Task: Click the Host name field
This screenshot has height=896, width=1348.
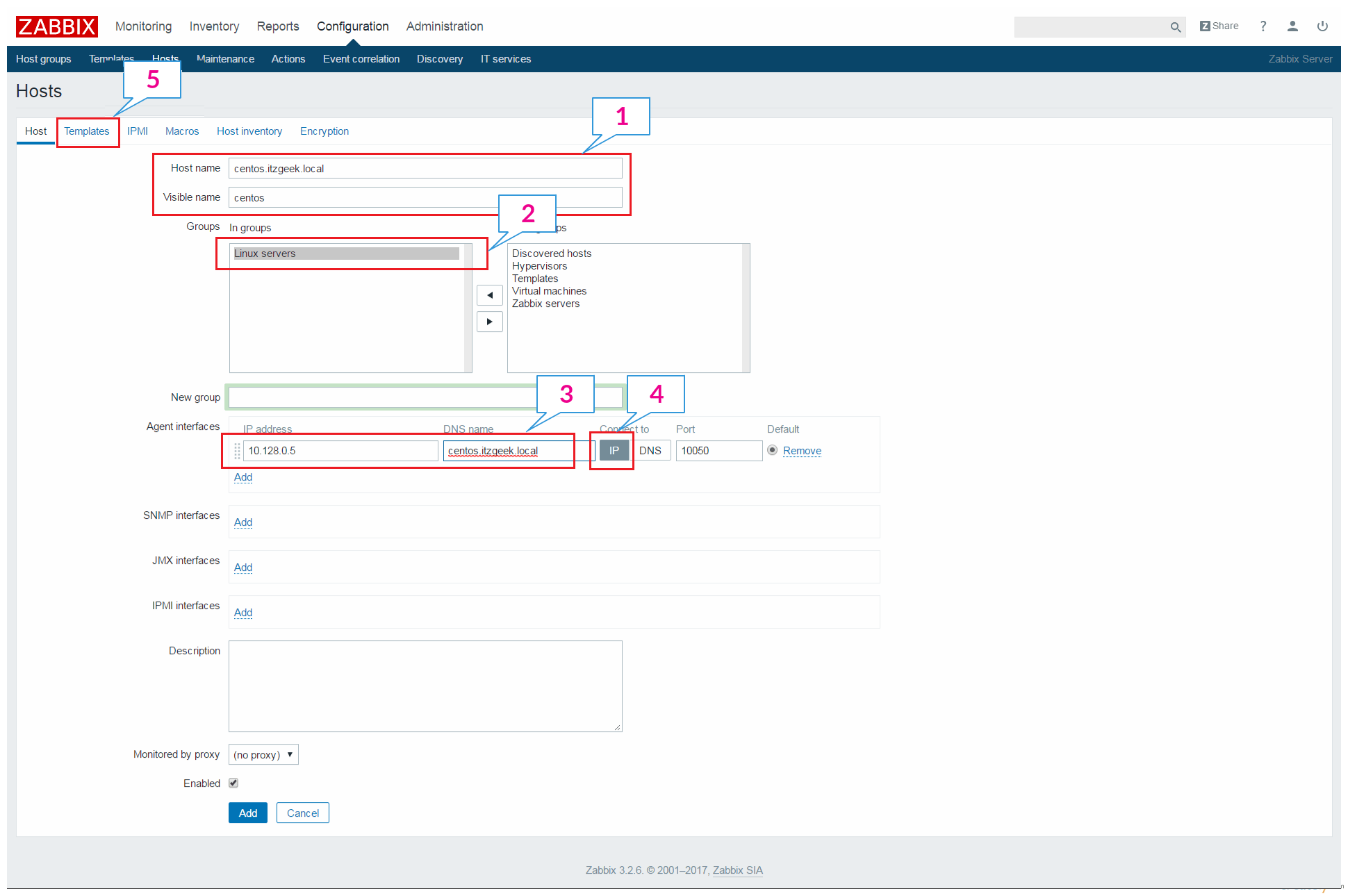Action: 425,168
